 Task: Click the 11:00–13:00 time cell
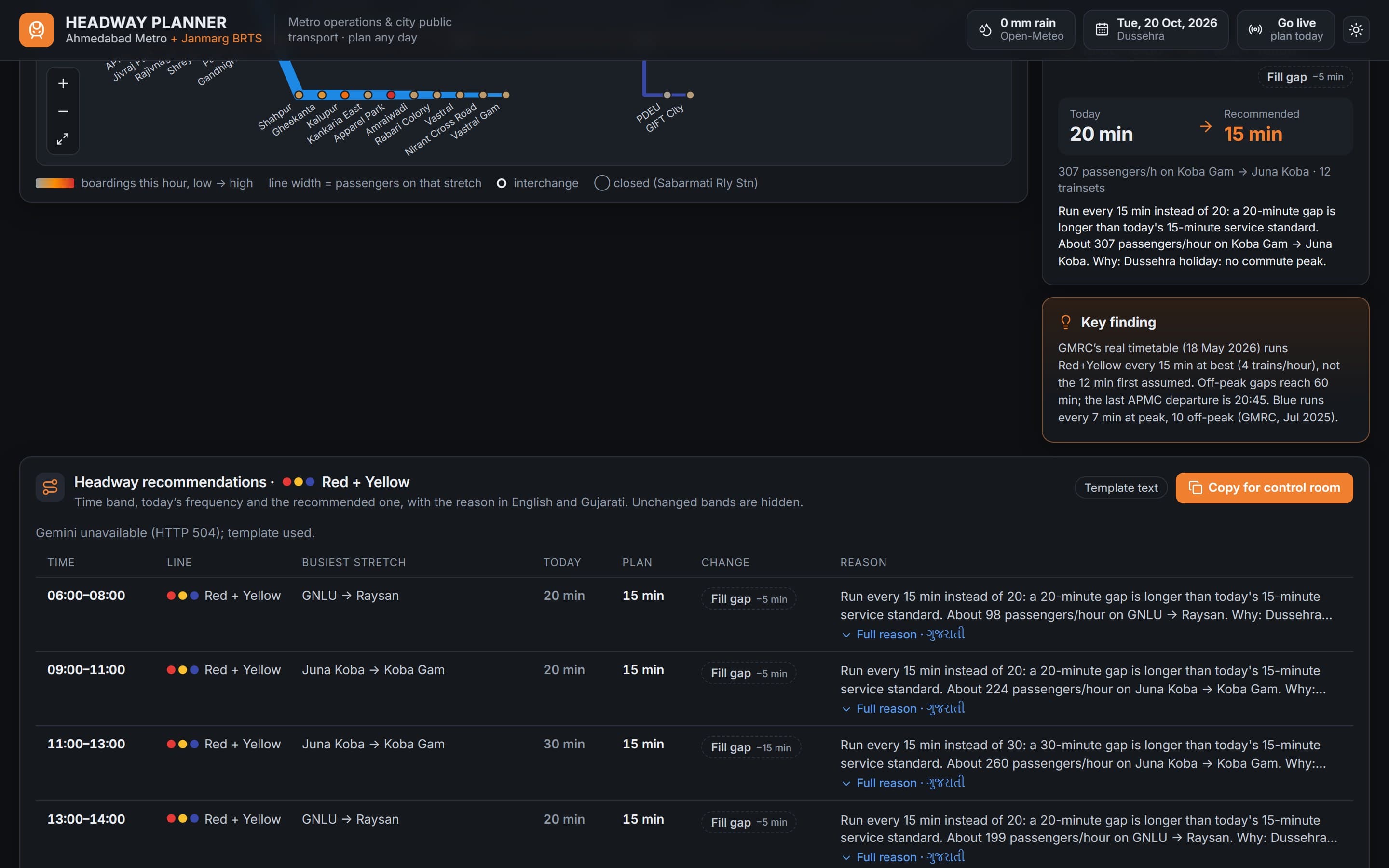click(x=86, y=744)
